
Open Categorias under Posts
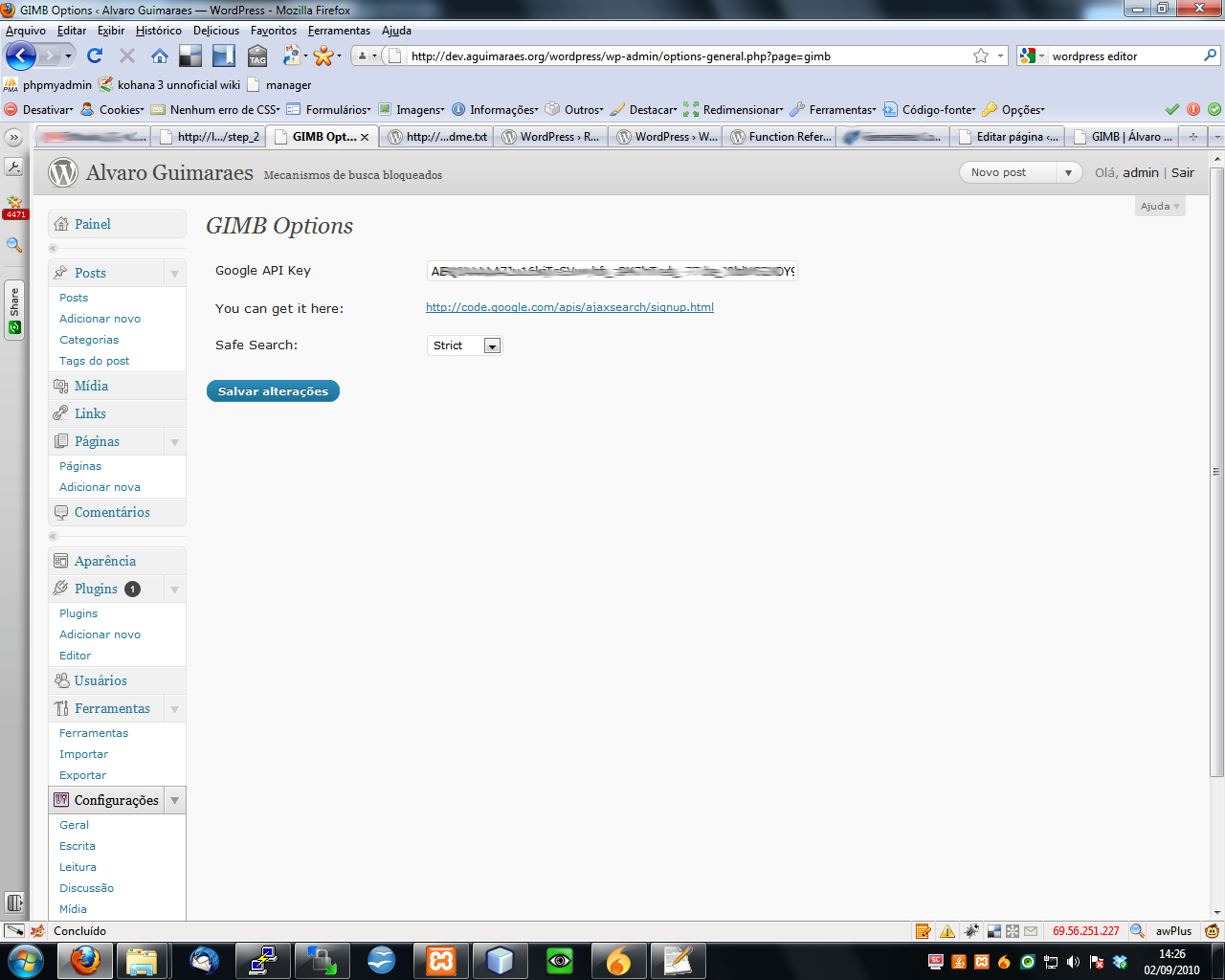click(89, 340)
